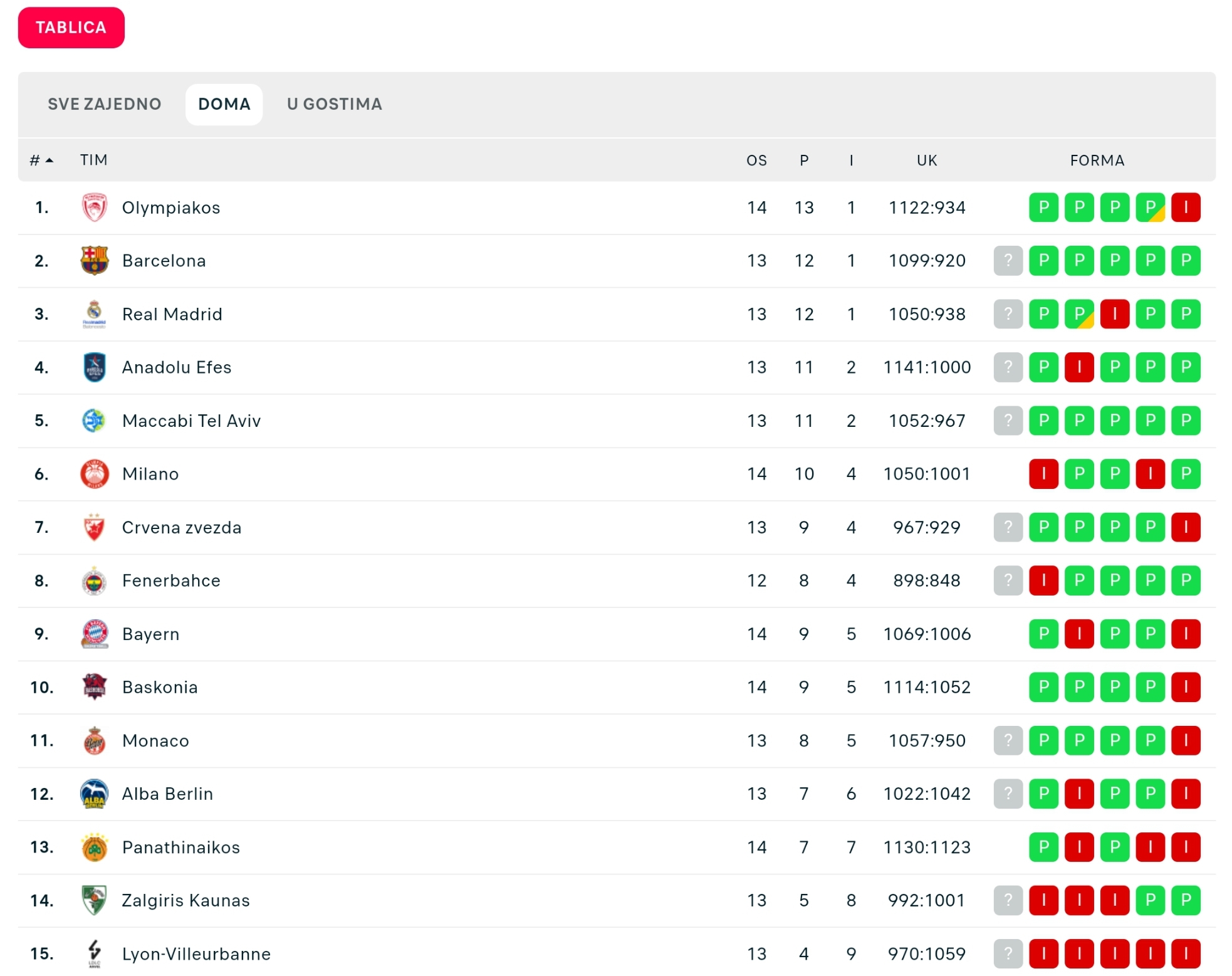This screenshot has width=1232, height=976.
Task: Click Real Madrid's red I form badge
Action: (x=1115, y=314)
